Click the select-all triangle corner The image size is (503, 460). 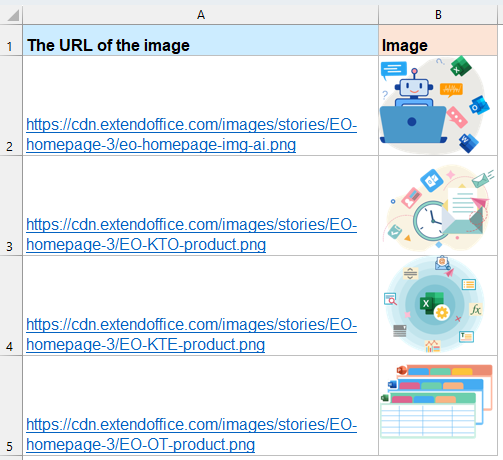pos(11,15)
